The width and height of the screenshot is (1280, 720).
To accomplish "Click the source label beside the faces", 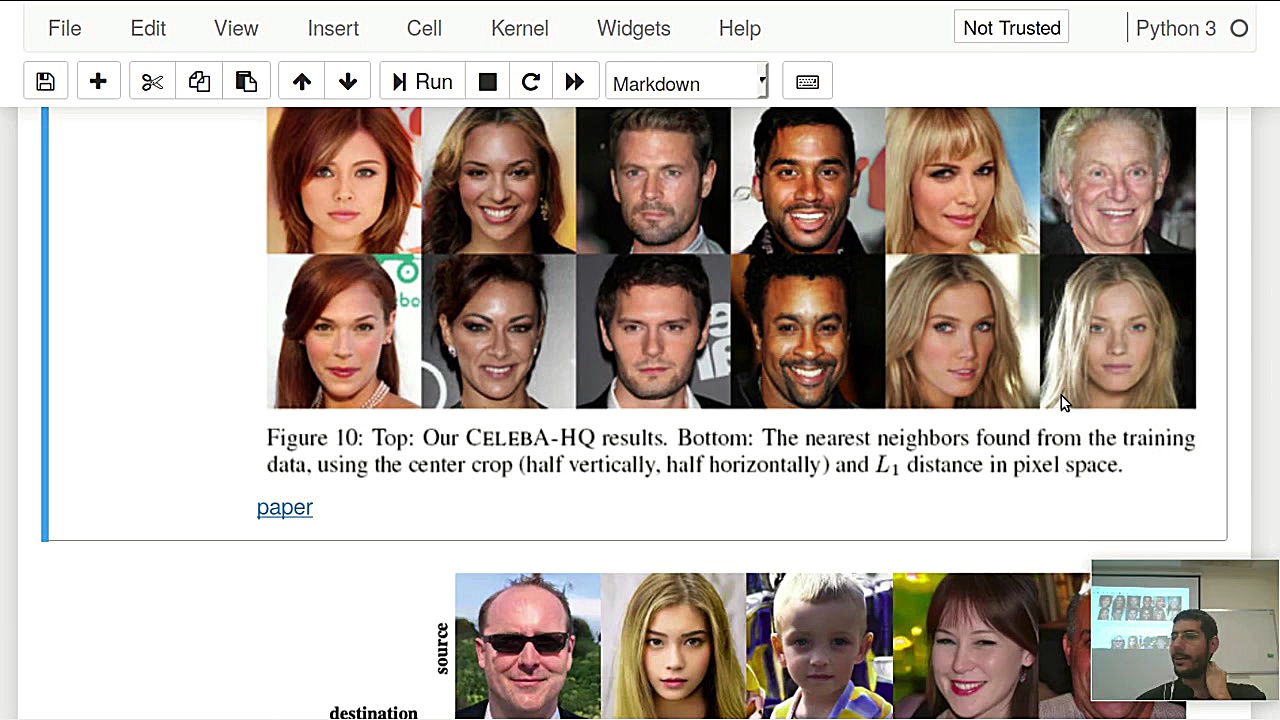I will [x=442, y=648].
